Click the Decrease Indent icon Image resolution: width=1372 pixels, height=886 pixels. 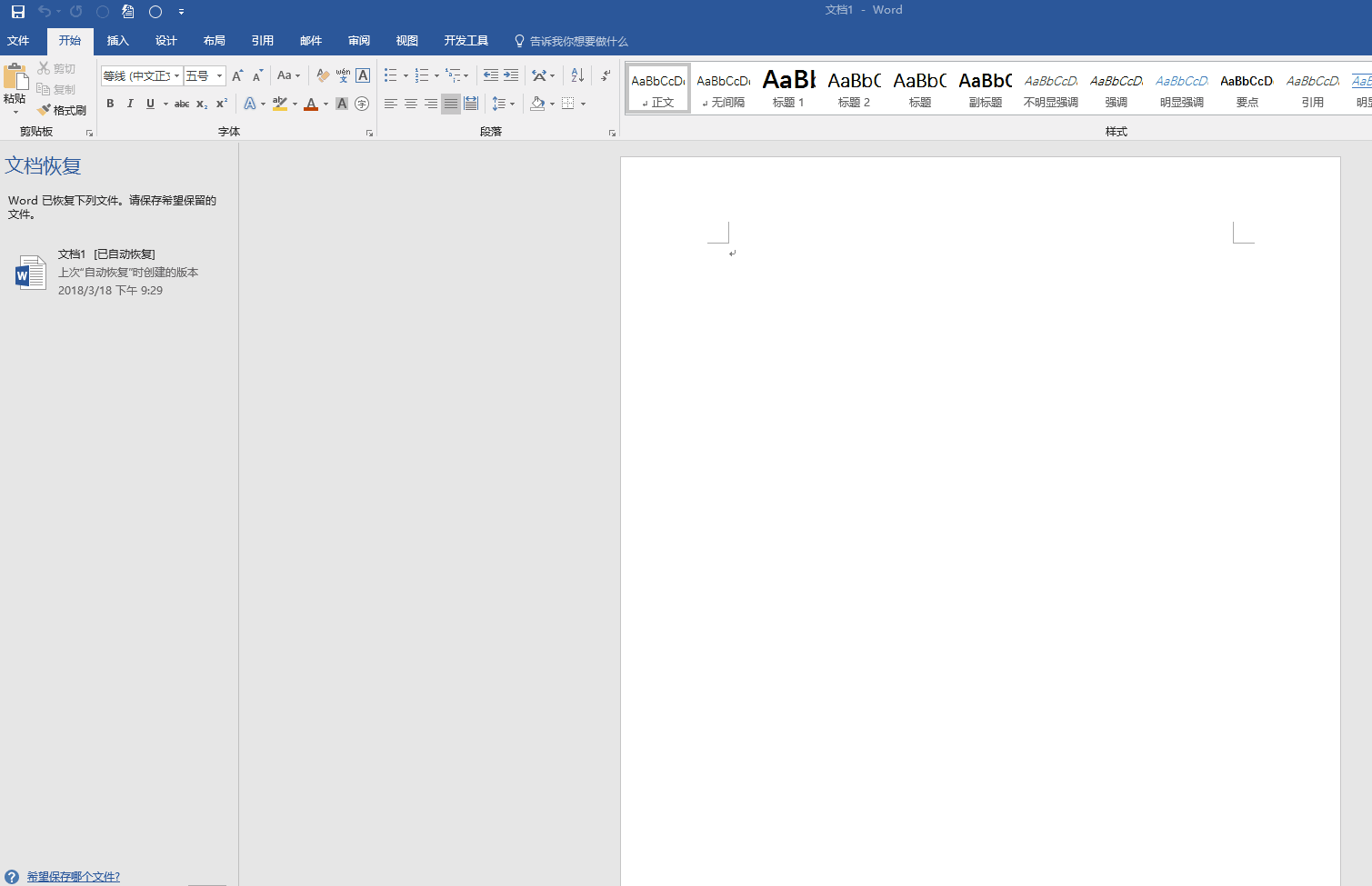pos(491,75)
